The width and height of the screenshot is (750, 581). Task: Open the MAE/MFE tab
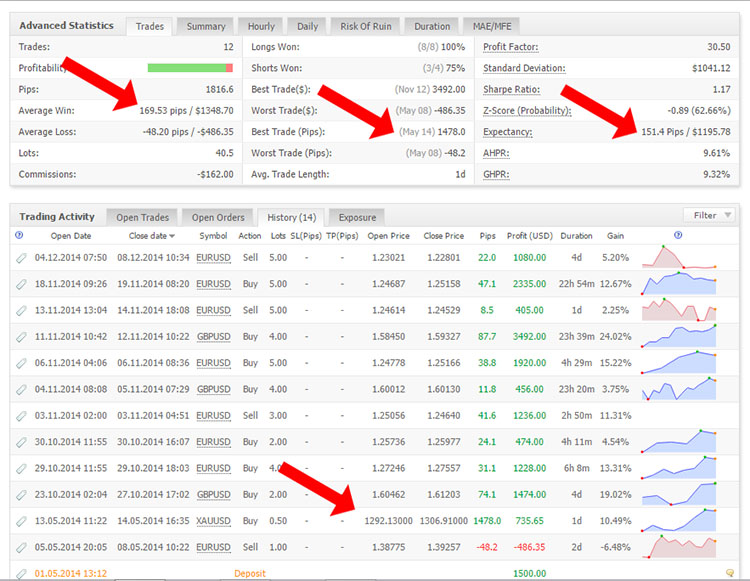(492, 26)
